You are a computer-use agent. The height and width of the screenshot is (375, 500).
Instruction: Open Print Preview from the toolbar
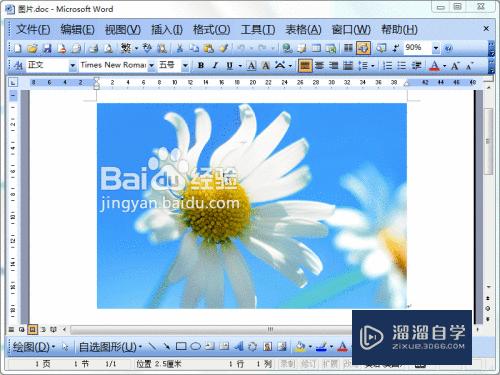[x=108, y=49]
